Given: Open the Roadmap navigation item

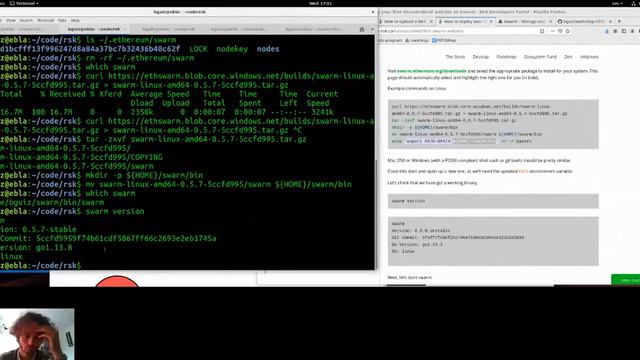Looking at the screenshot, I should click(506, 57).
